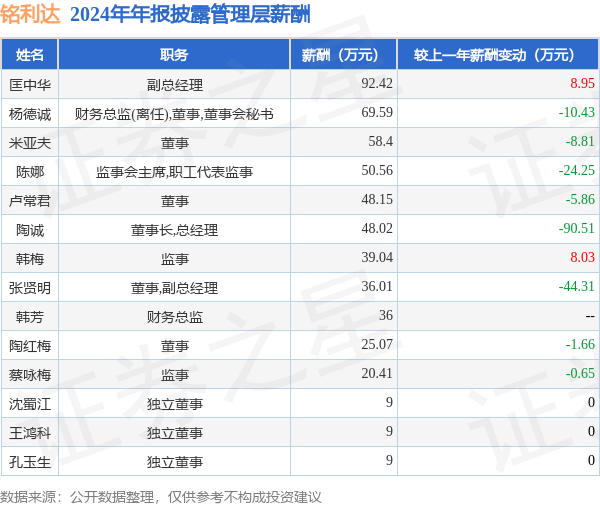Click the 薪酬（万元） column header
The height and width of the screenshot is (506, 600).
coord(343,55)
